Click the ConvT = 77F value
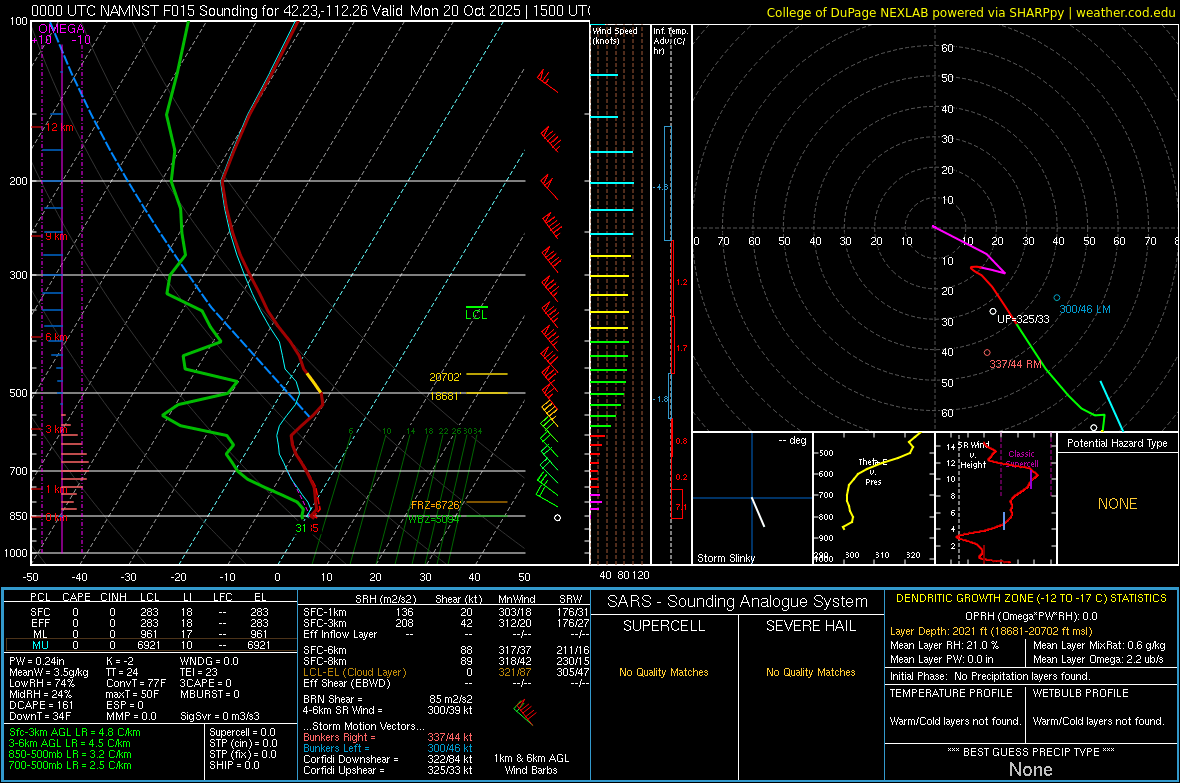Screen dimensions: 1180x783 tap(136, 683)
